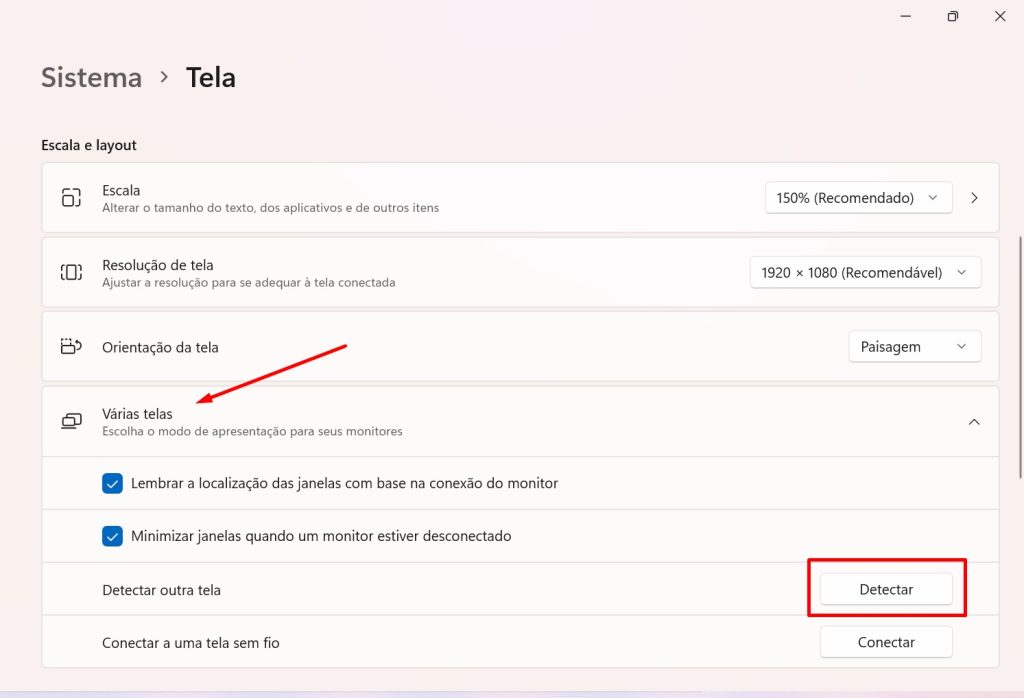1024x698 pixels.
Task: Click the Resolução de tela icon
Action: (71, 271)
